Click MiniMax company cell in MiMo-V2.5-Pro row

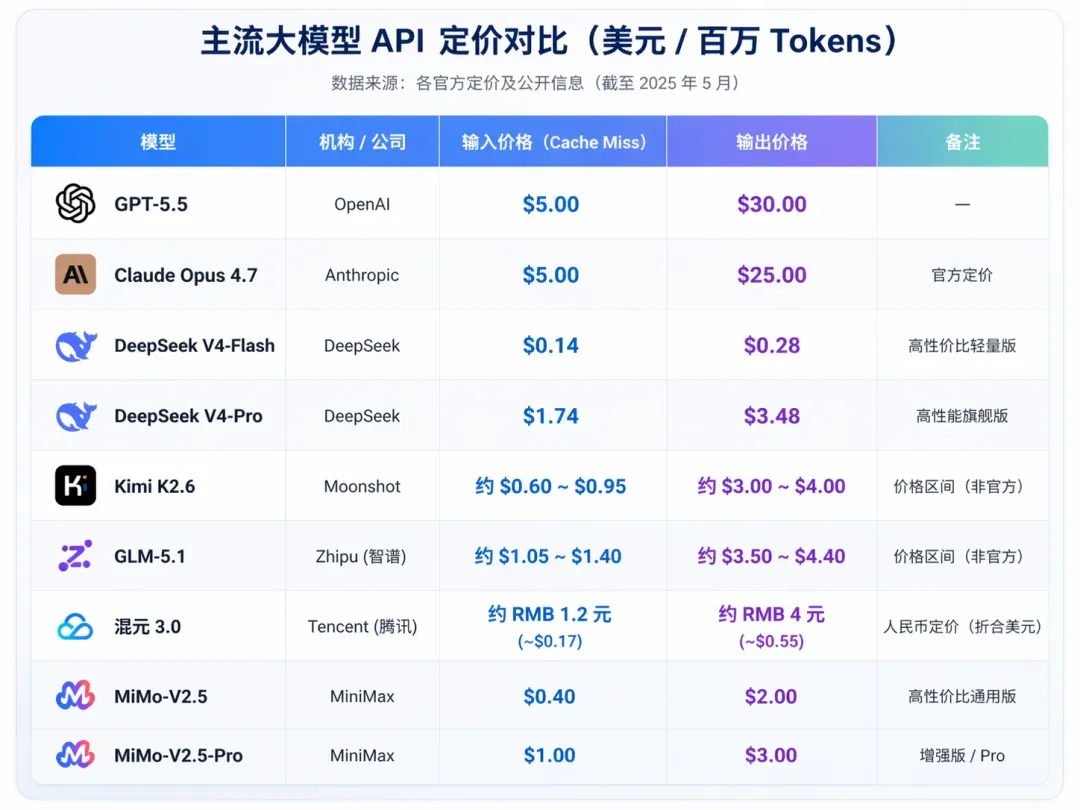362,756
